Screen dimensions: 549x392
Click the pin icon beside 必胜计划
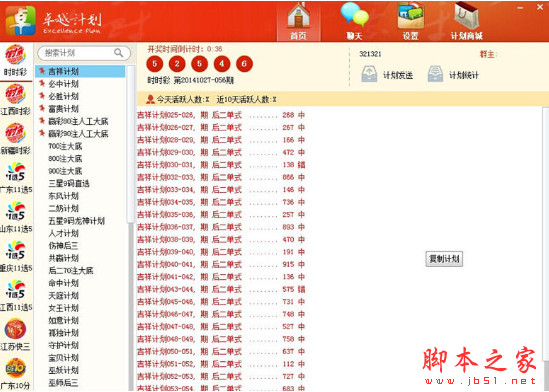42,96
